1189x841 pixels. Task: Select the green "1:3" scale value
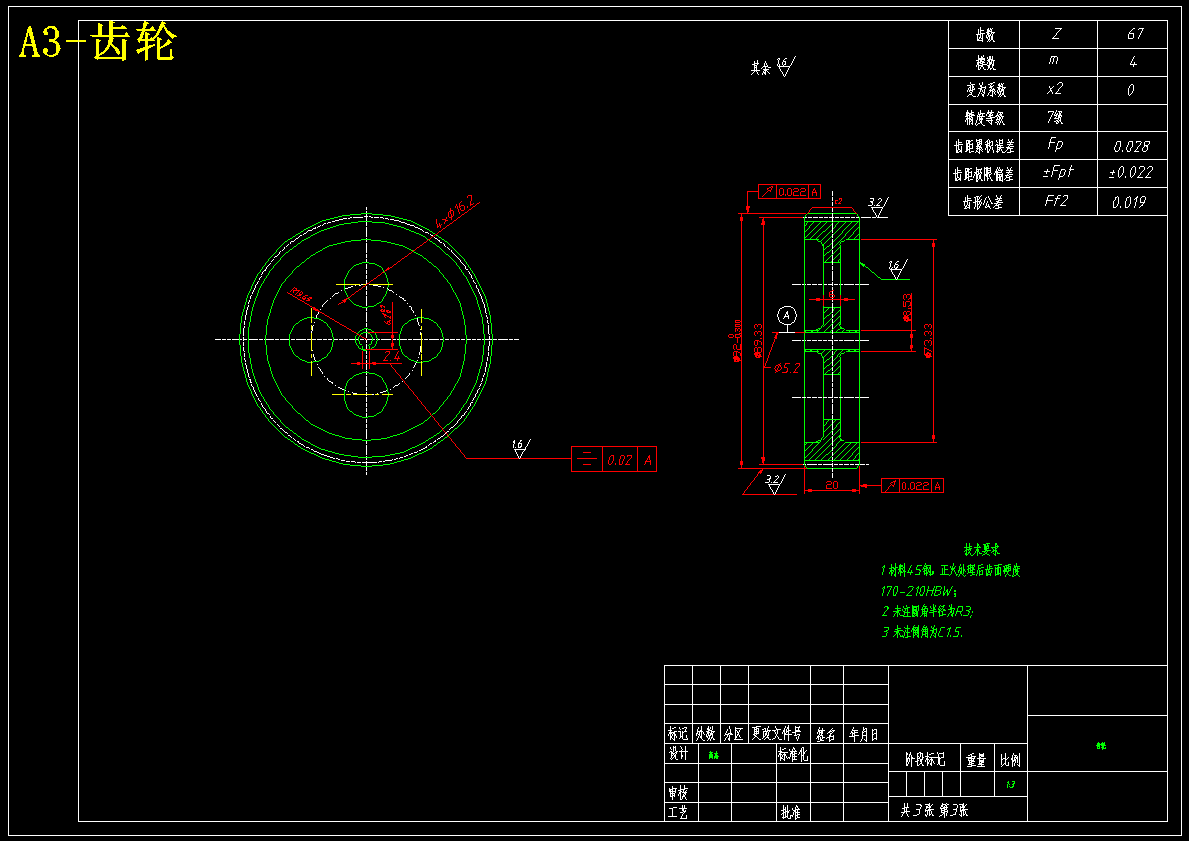click(x=1010, y=785)
